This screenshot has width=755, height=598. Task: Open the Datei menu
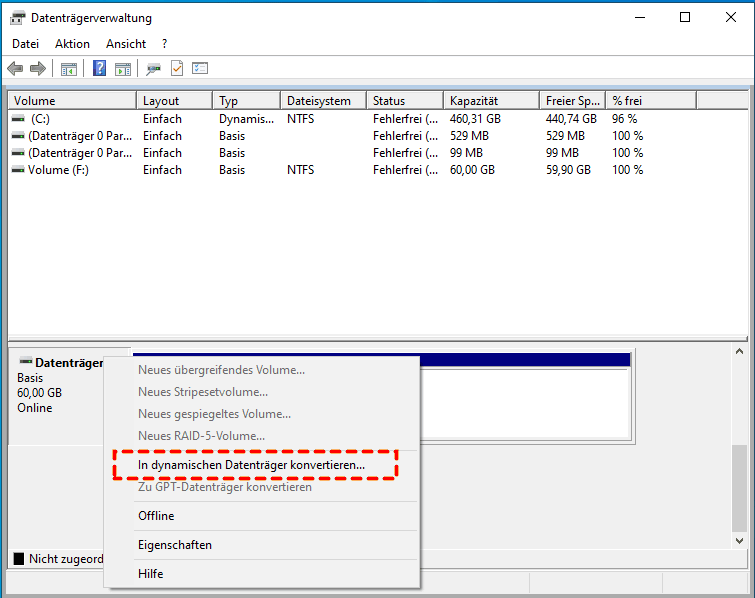(26, 44)
